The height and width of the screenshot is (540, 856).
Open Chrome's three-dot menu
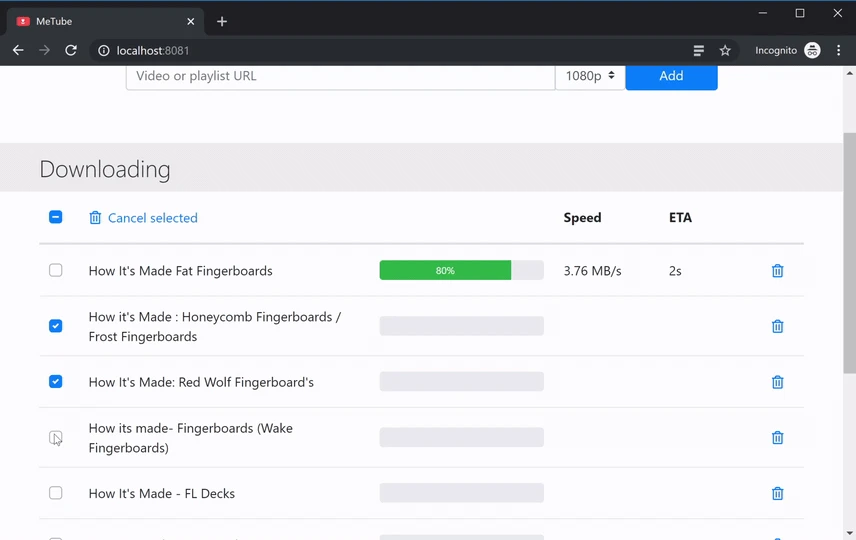[838, 51]
